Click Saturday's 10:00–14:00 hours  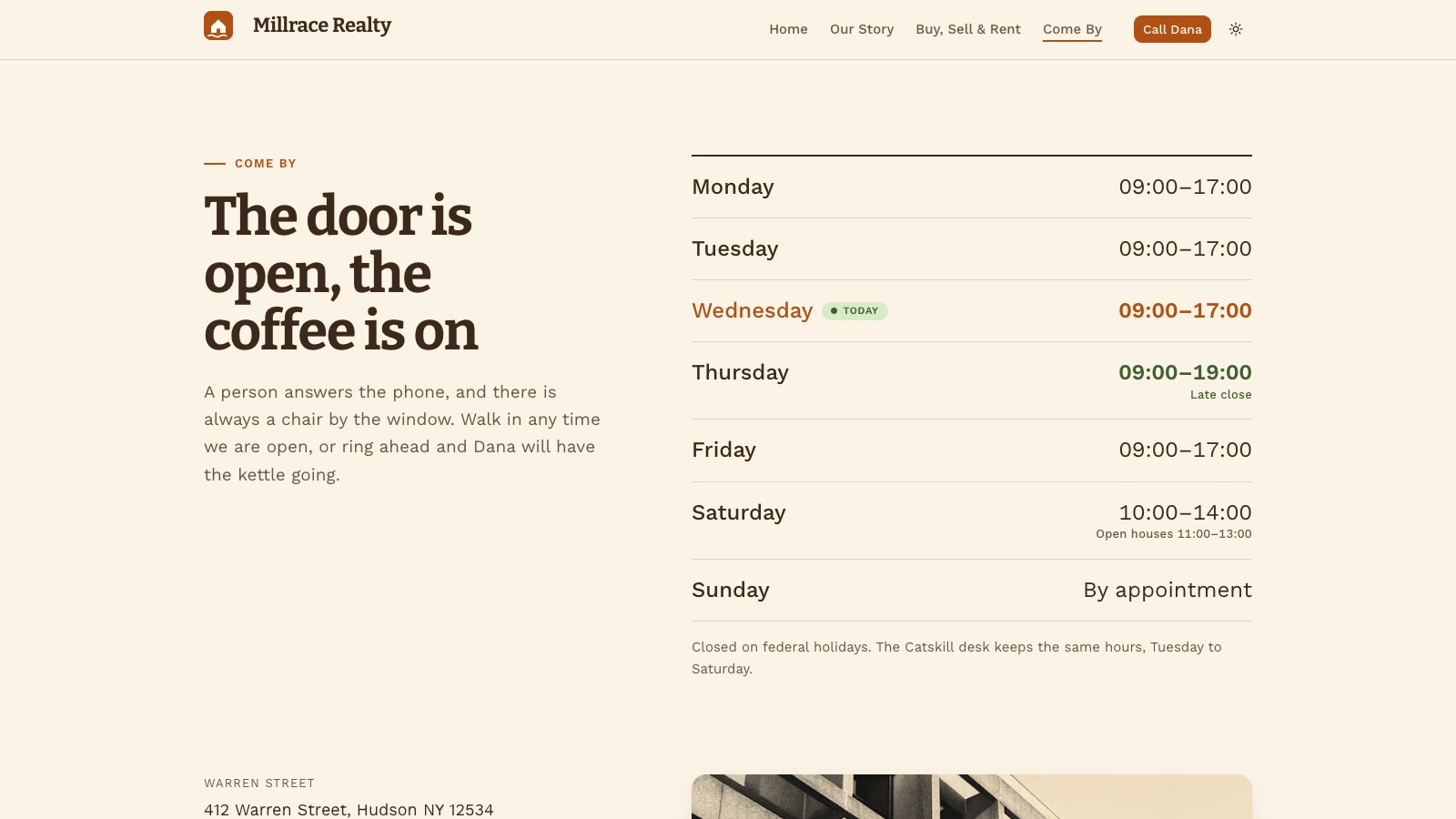(x=1185, y=512)
